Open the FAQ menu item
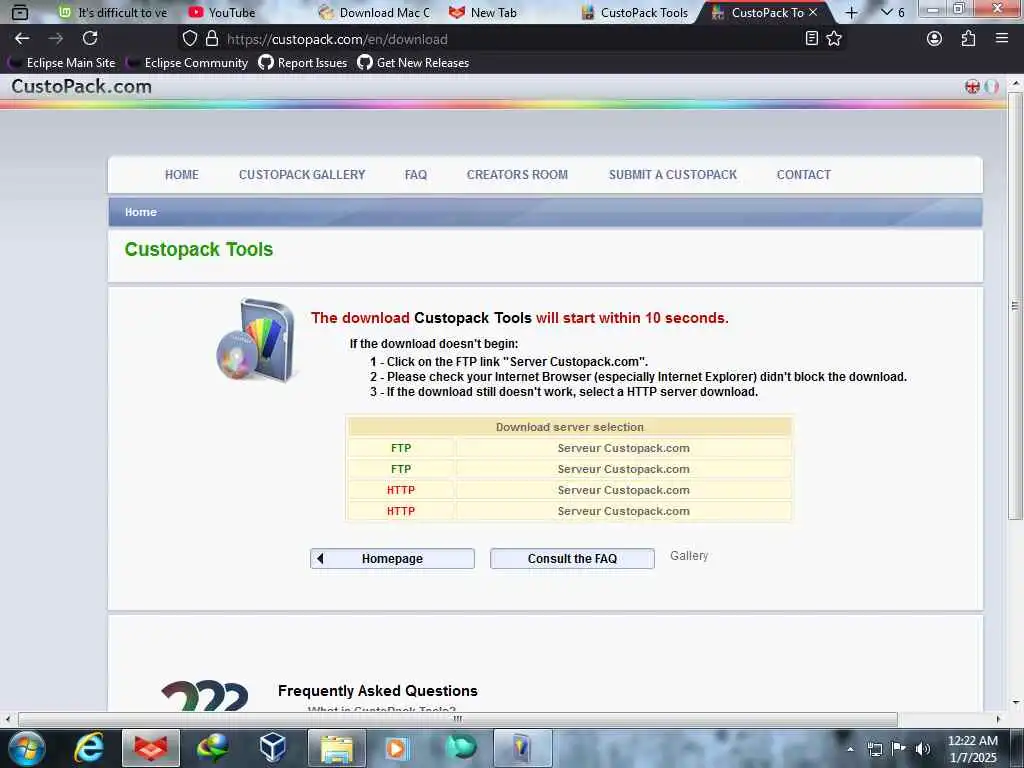The height and width of the screenshot is (768, 1024). 415,174
